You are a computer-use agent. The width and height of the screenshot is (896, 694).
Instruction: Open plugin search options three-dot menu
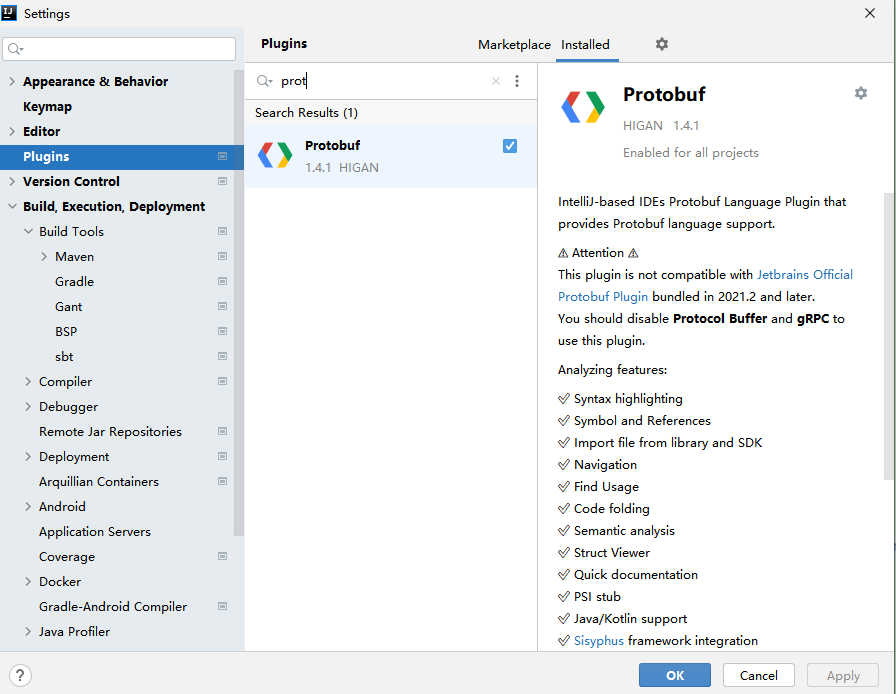tap(517, 81)
